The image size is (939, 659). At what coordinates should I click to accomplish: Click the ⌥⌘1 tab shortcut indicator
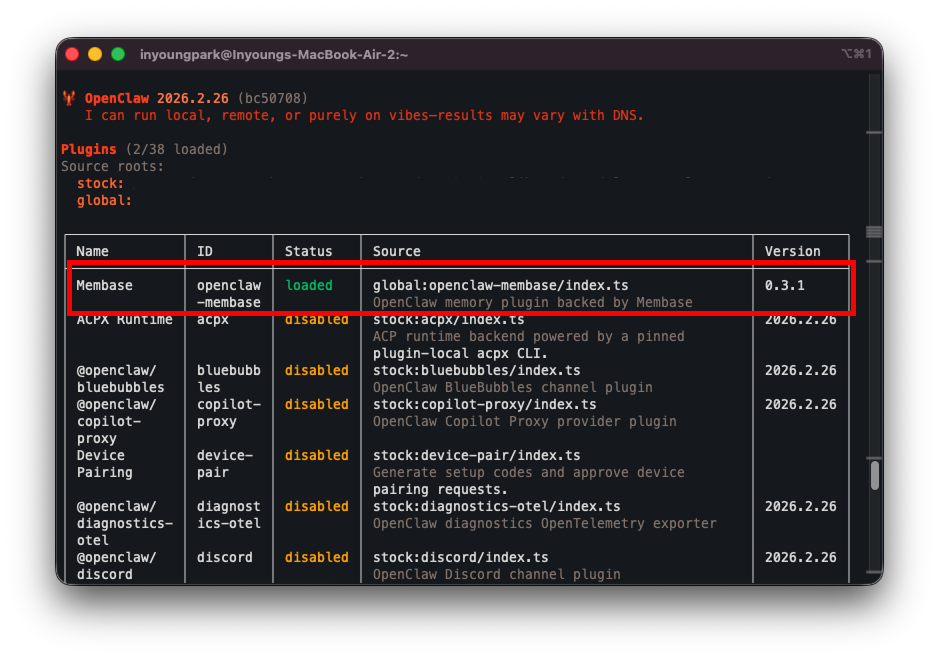[x=855, y=53]
